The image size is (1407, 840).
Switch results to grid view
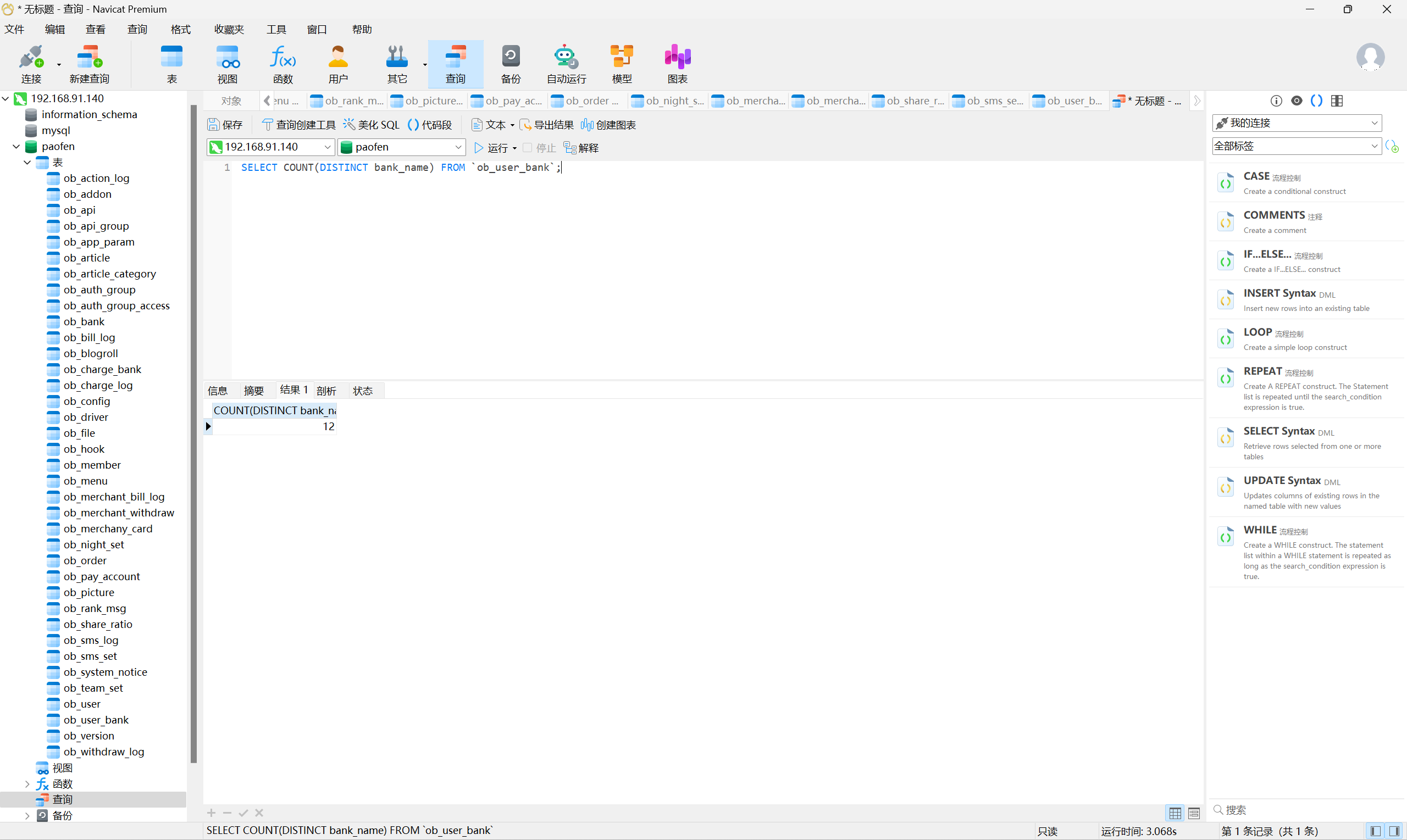(x=1176, y=813)
